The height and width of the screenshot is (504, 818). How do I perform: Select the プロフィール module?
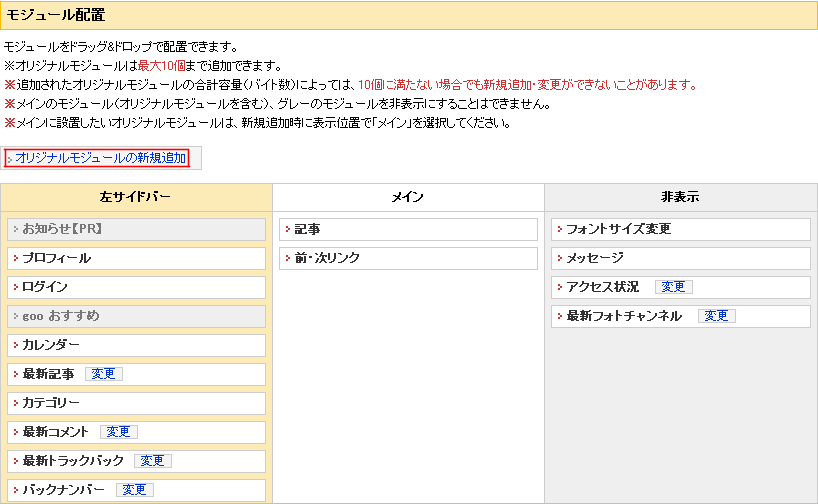point(136,259)
